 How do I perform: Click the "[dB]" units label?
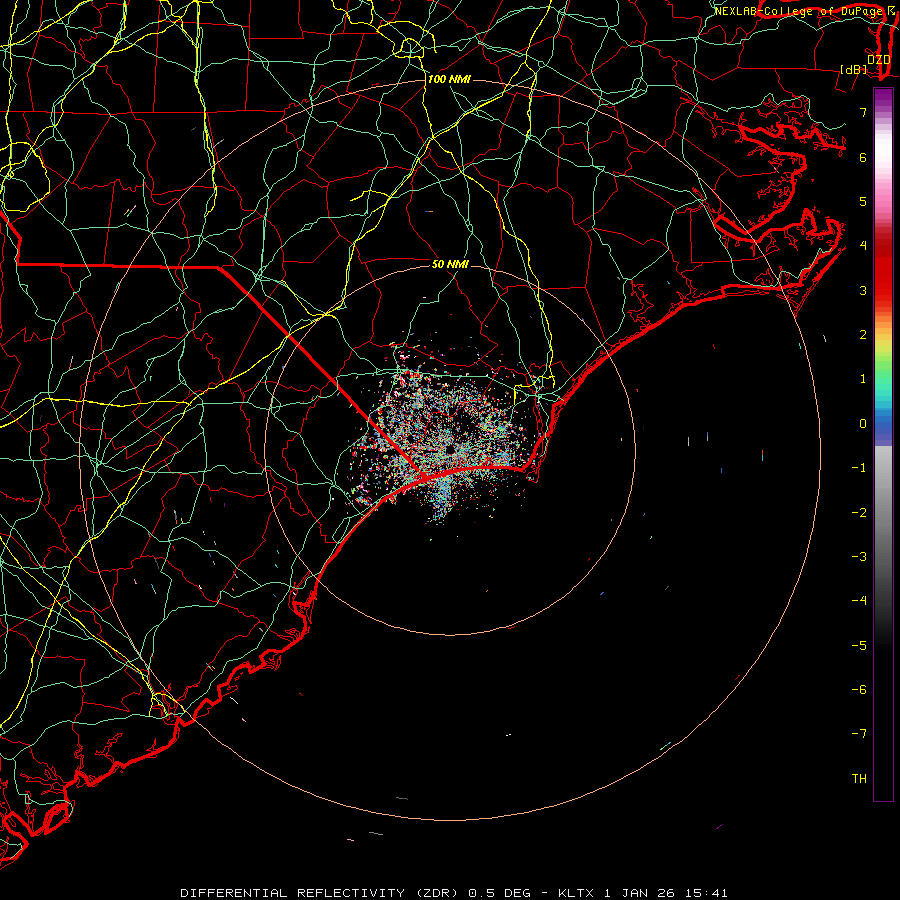coord(854,69)
